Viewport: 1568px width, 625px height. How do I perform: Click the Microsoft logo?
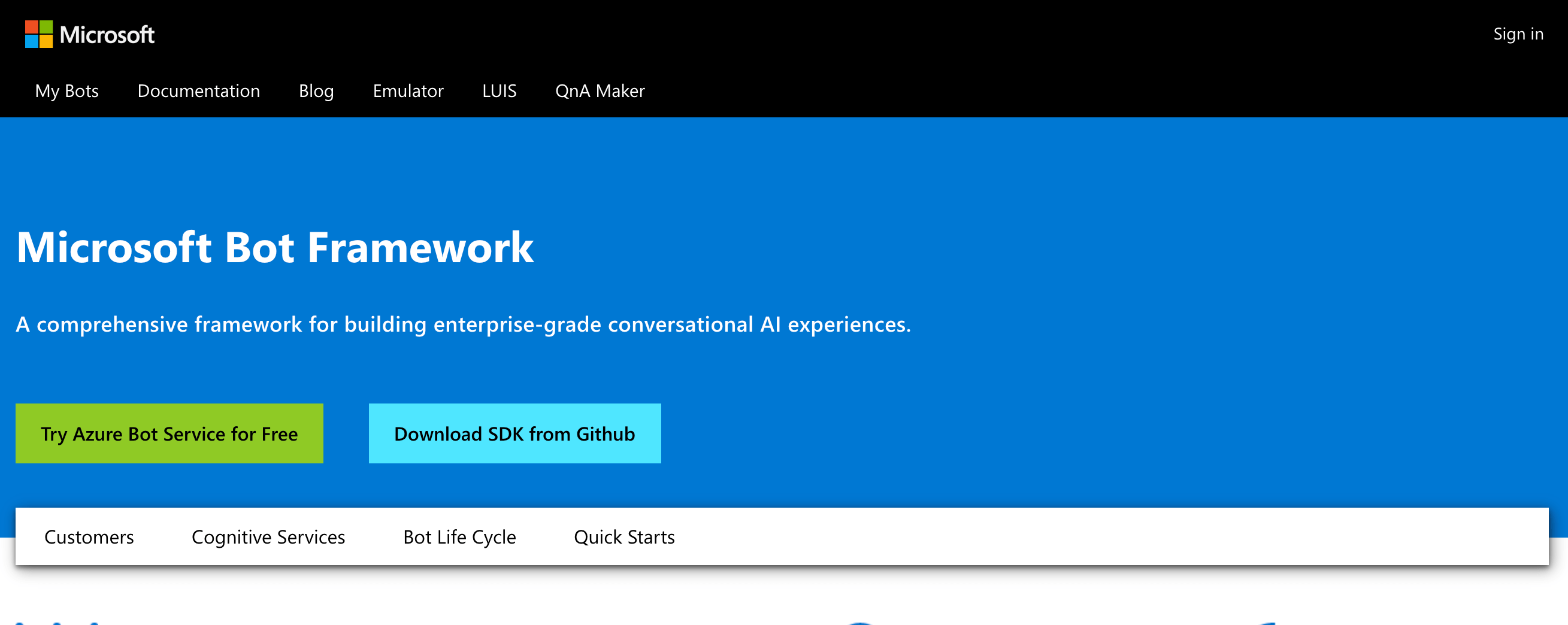tap(89, 34)
